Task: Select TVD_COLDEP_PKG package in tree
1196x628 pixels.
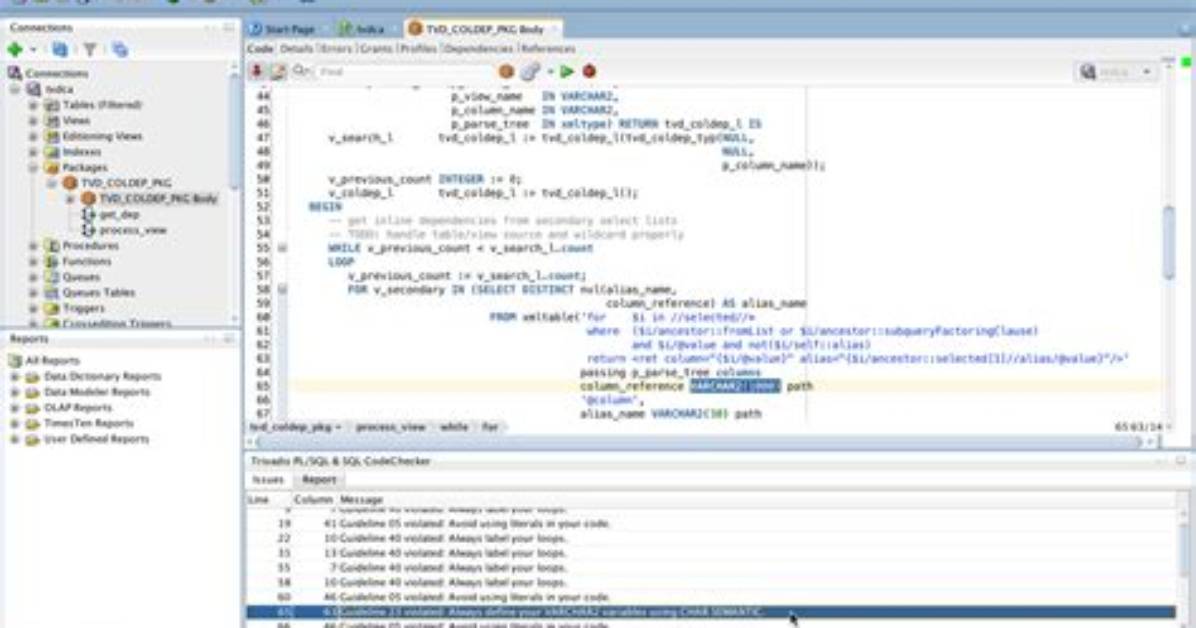Action: pos(126,183)
